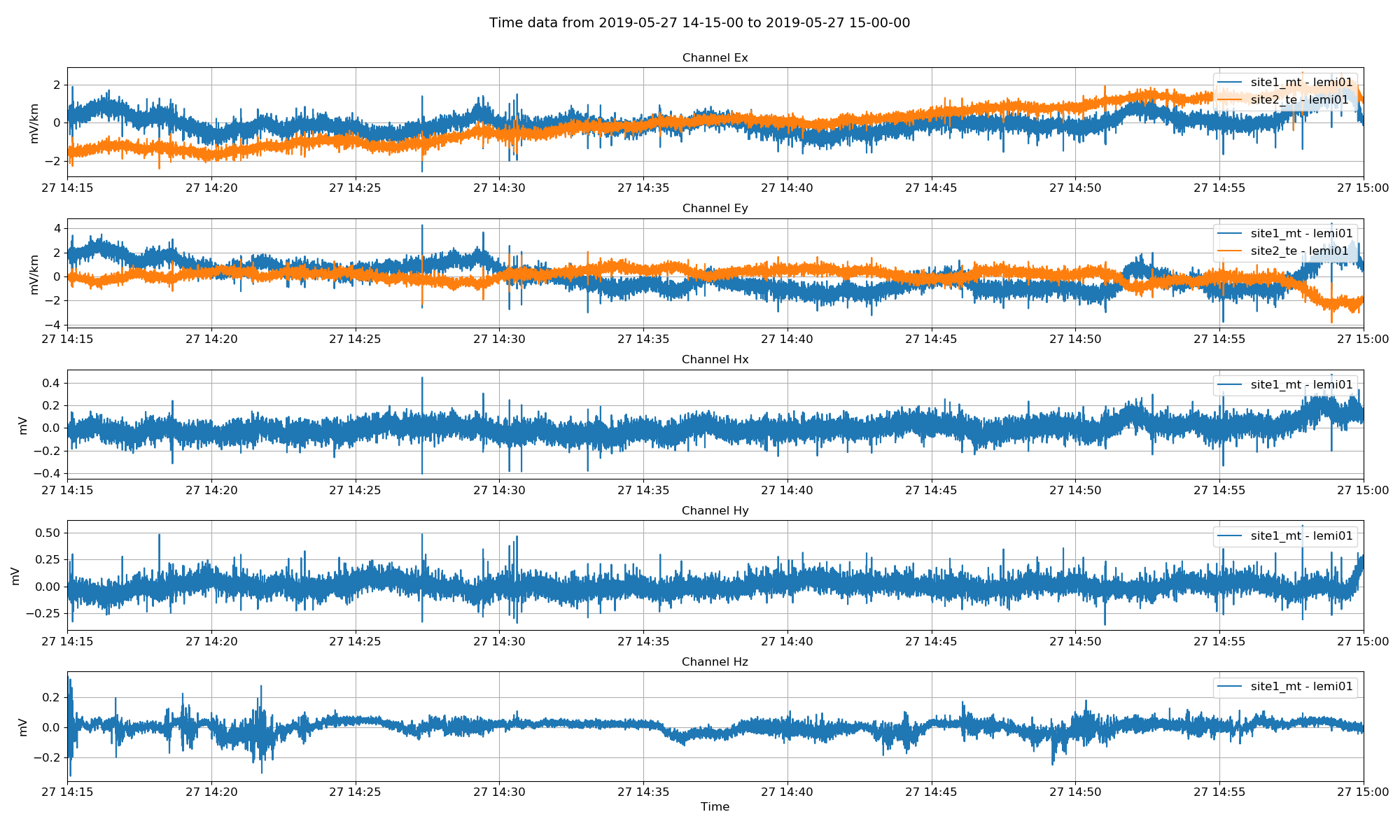This screenshot has height=840, width=1400.
Task: Click the '27 15:00' tick label under Channel Hz
Action: 1364,792
